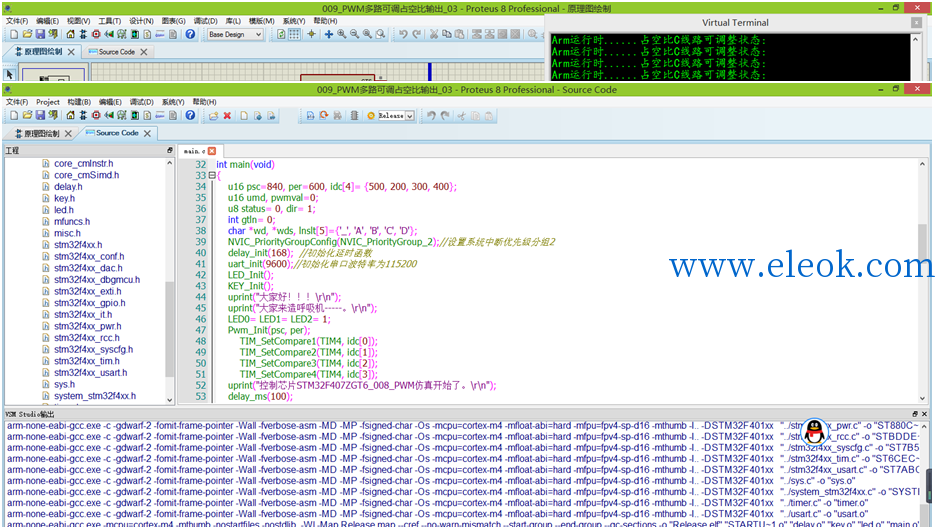935x527 pixels.
Task: Click the red delete file icon in Source Code toolbar
Action: pyautogui.click(x=227, y=116)
